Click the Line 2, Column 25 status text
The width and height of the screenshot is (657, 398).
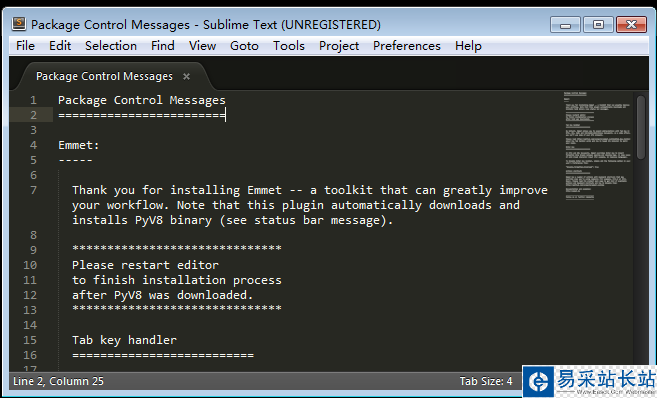pyautogui.click(x=58, y=381)
